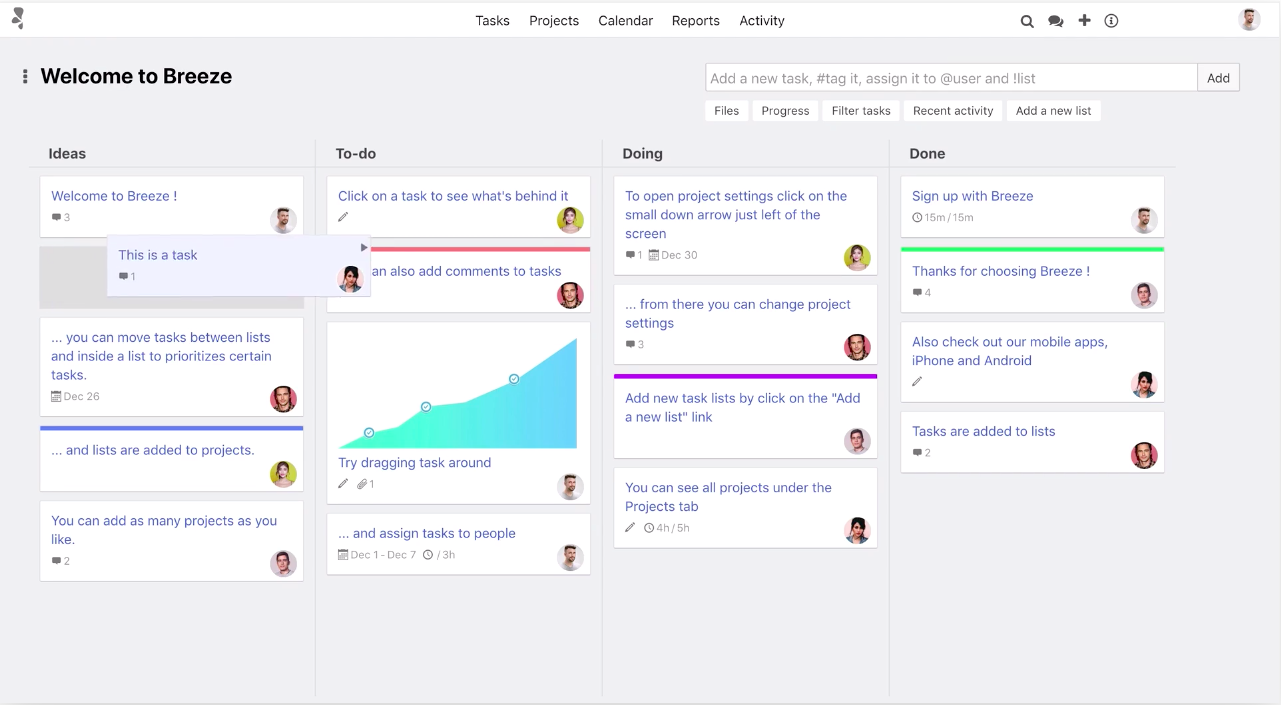
Task: Click graph checkpoint marker on chart peak
Action: click(514, 379)
